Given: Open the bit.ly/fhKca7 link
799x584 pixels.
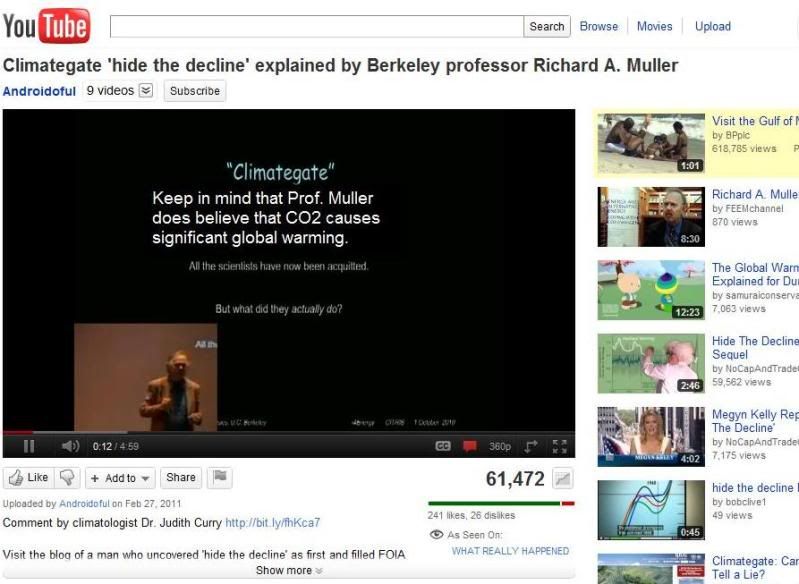Looking at the screenshot, I should 273,523.
